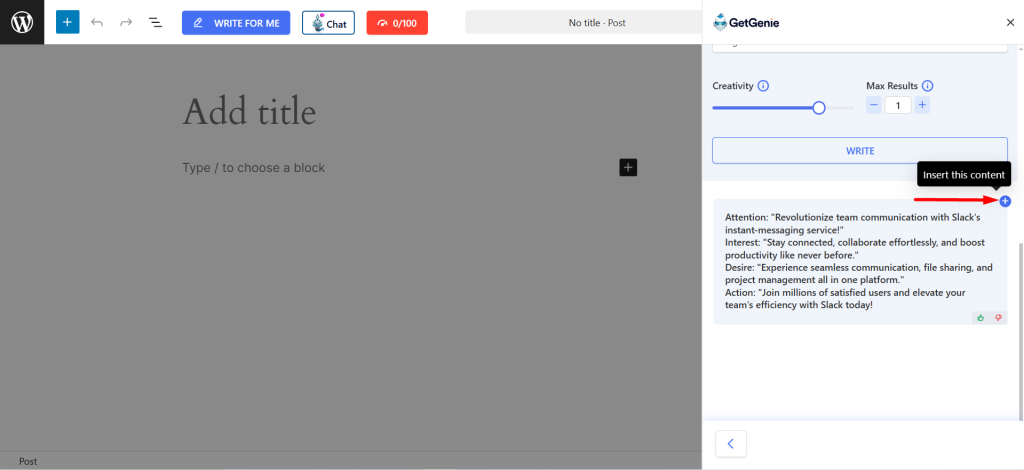
Task: Click the GetGenie panel vertical scrollbar
Action: pyautogui.click(x=1021, y=332)
